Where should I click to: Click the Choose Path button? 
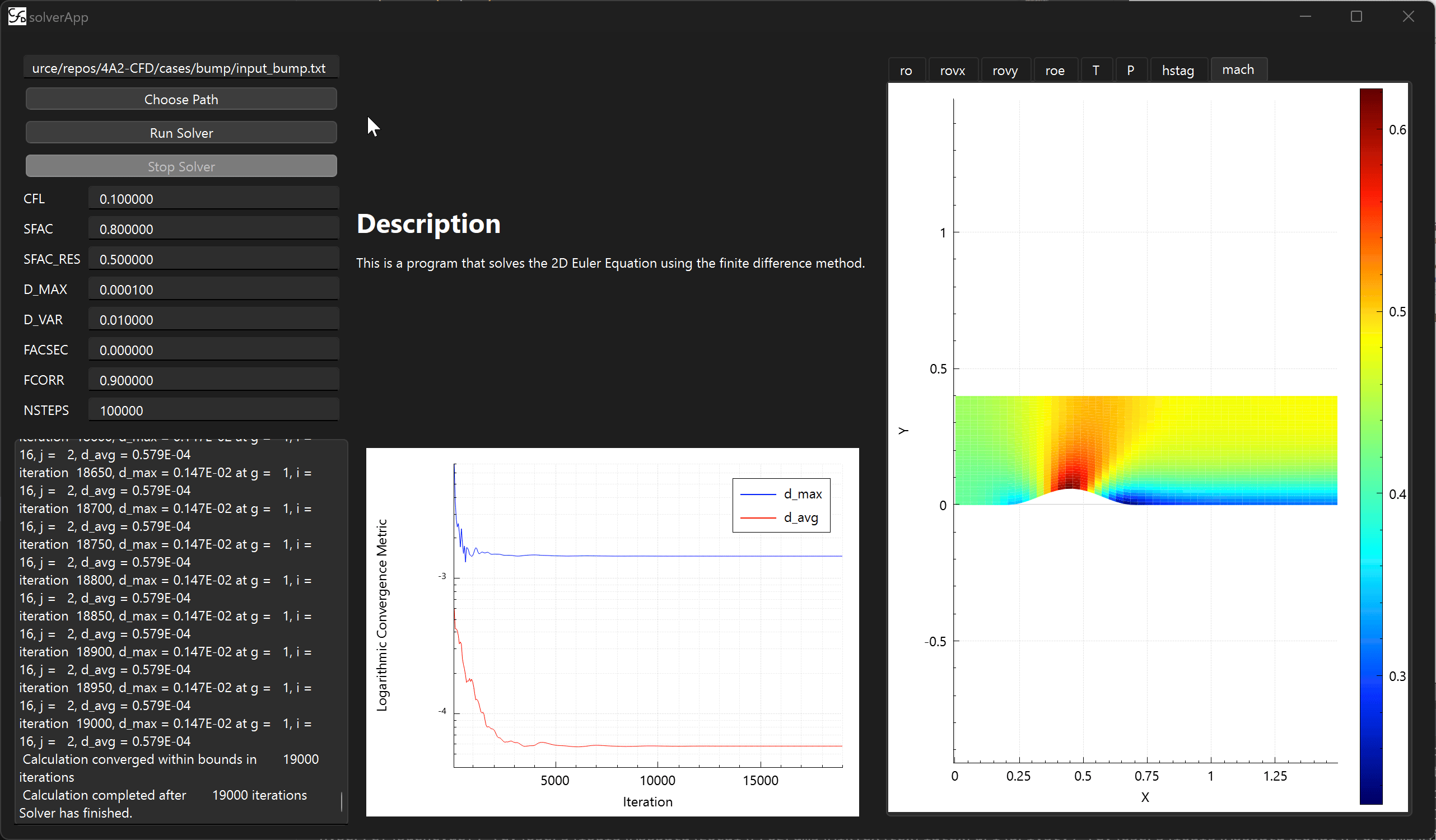coord(181,99)
